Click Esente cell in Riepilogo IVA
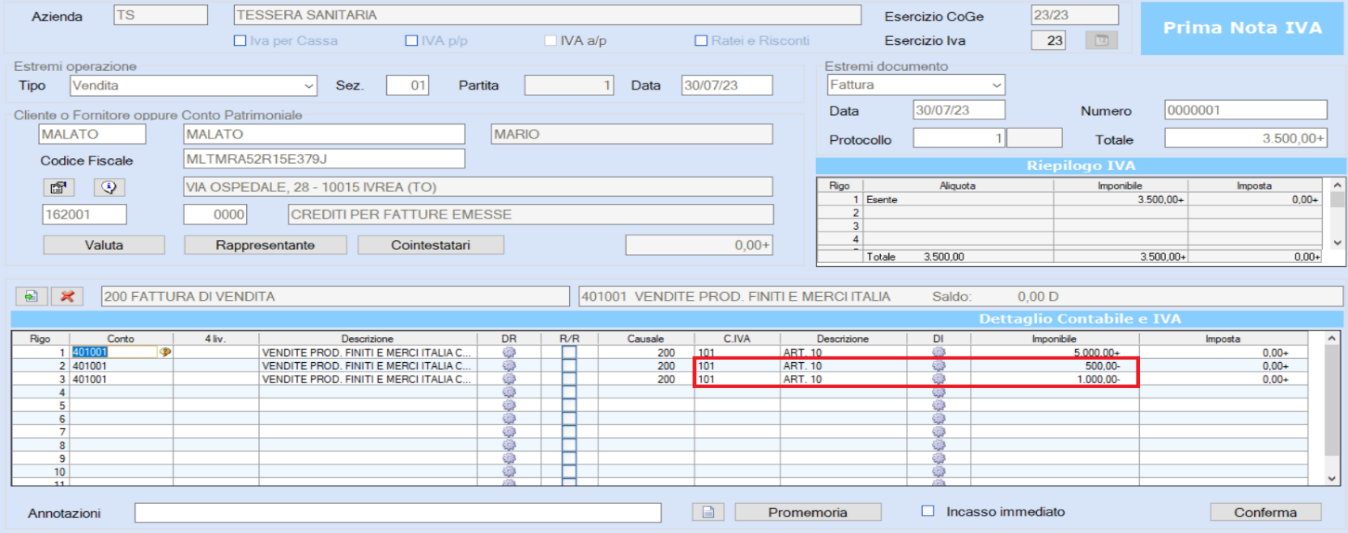Screen dimensions: 1348x533 tap(958, 200)
